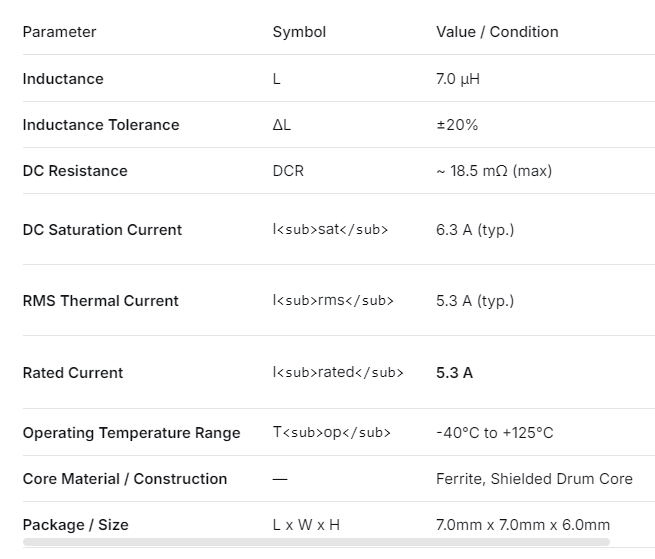
Task: Select the Rated Current row label
Action: click(73, 373)
